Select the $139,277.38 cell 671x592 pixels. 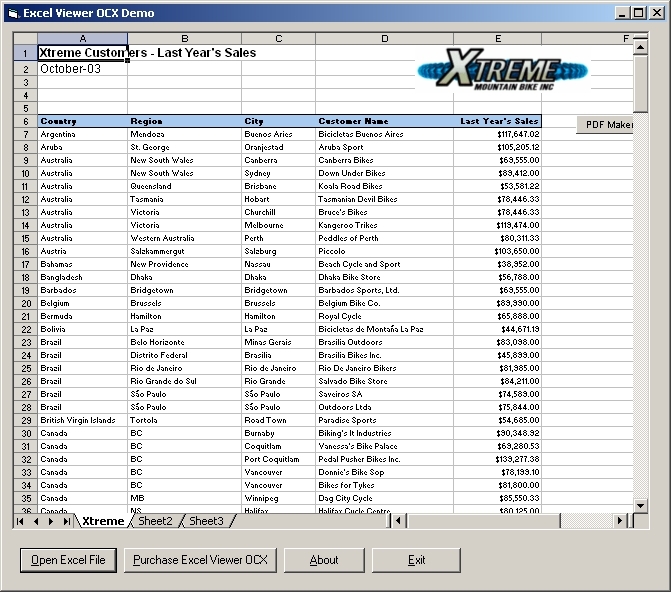point(498,459)
